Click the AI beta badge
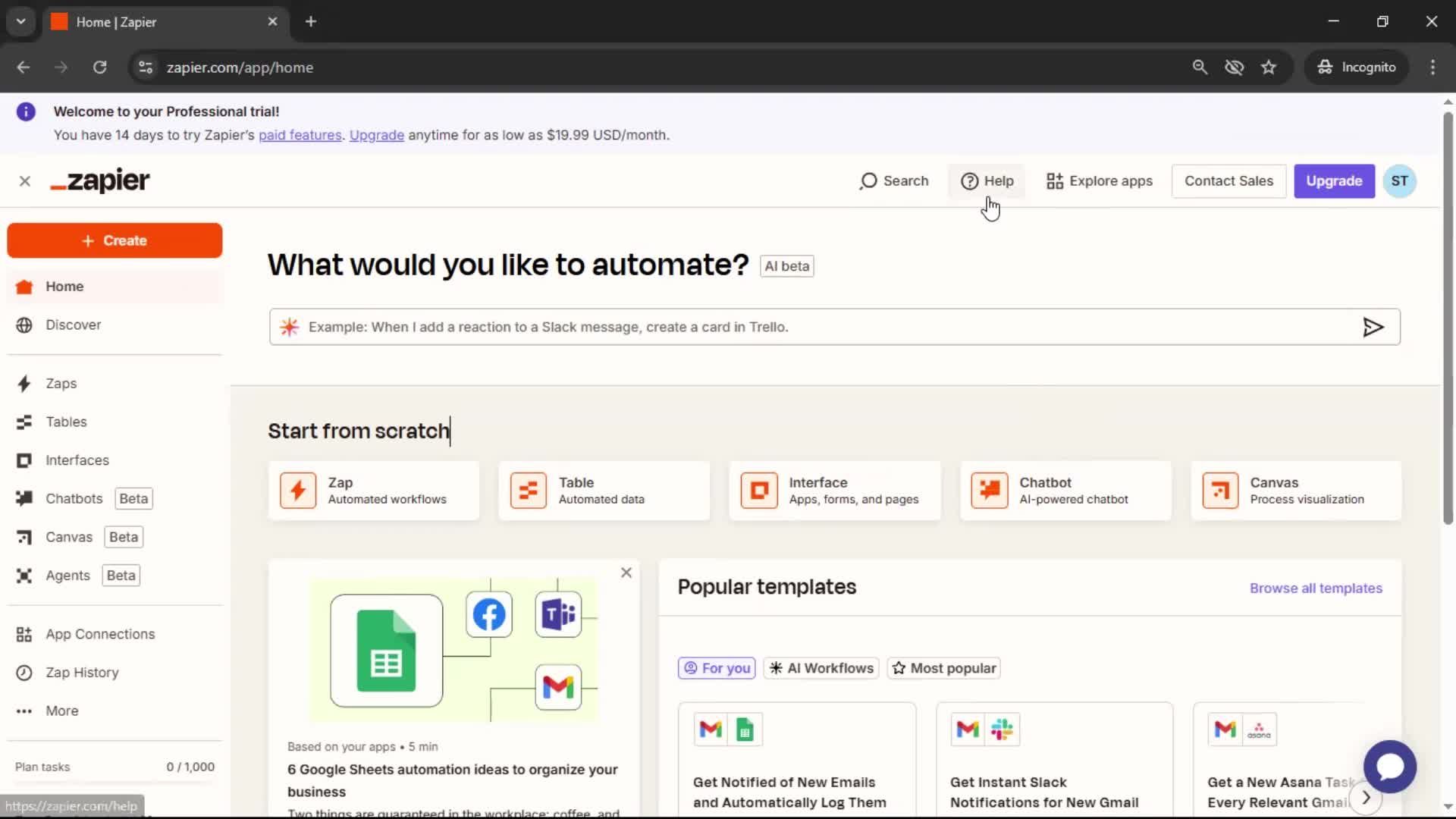This screenshot has height=819, width=1456. tap(786, 266)
